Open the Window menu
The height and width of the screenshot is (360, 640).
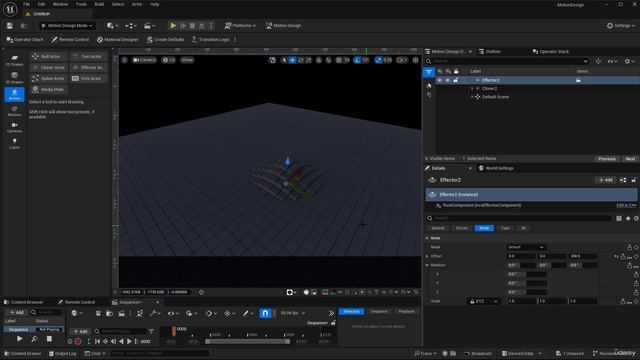tap(60, 4)
